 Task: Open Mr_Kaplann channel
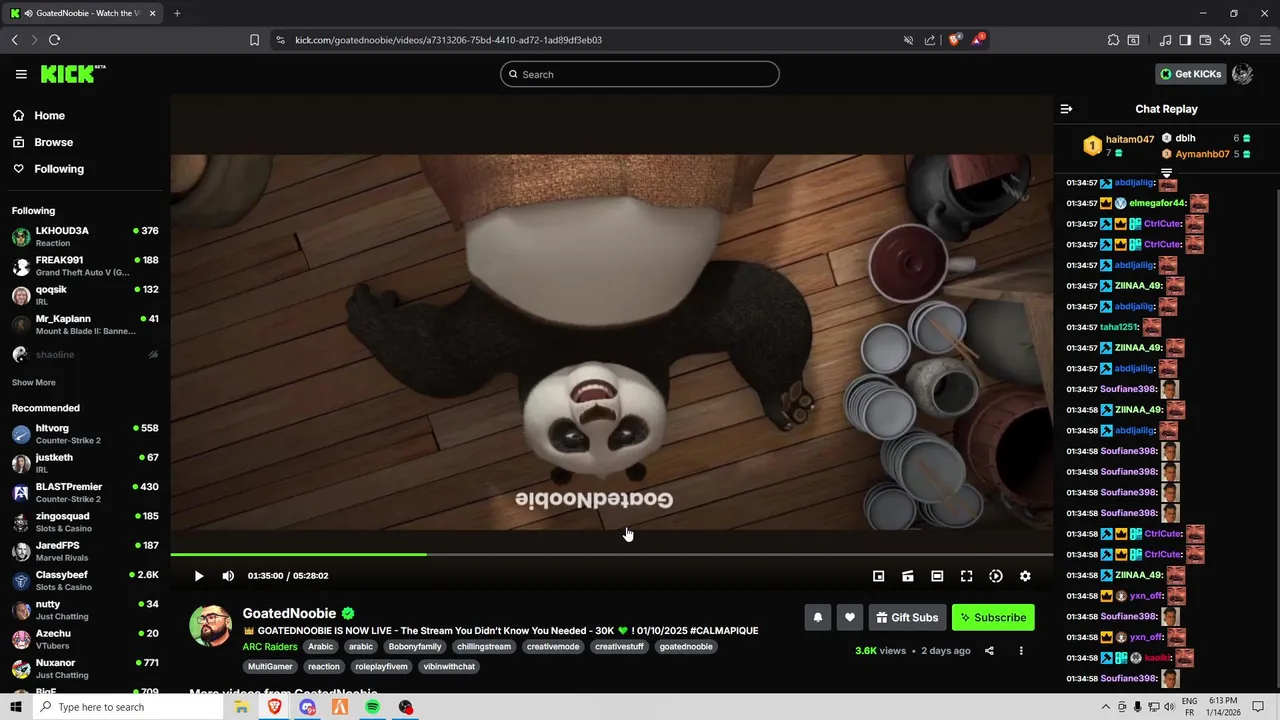pos(85,325)
